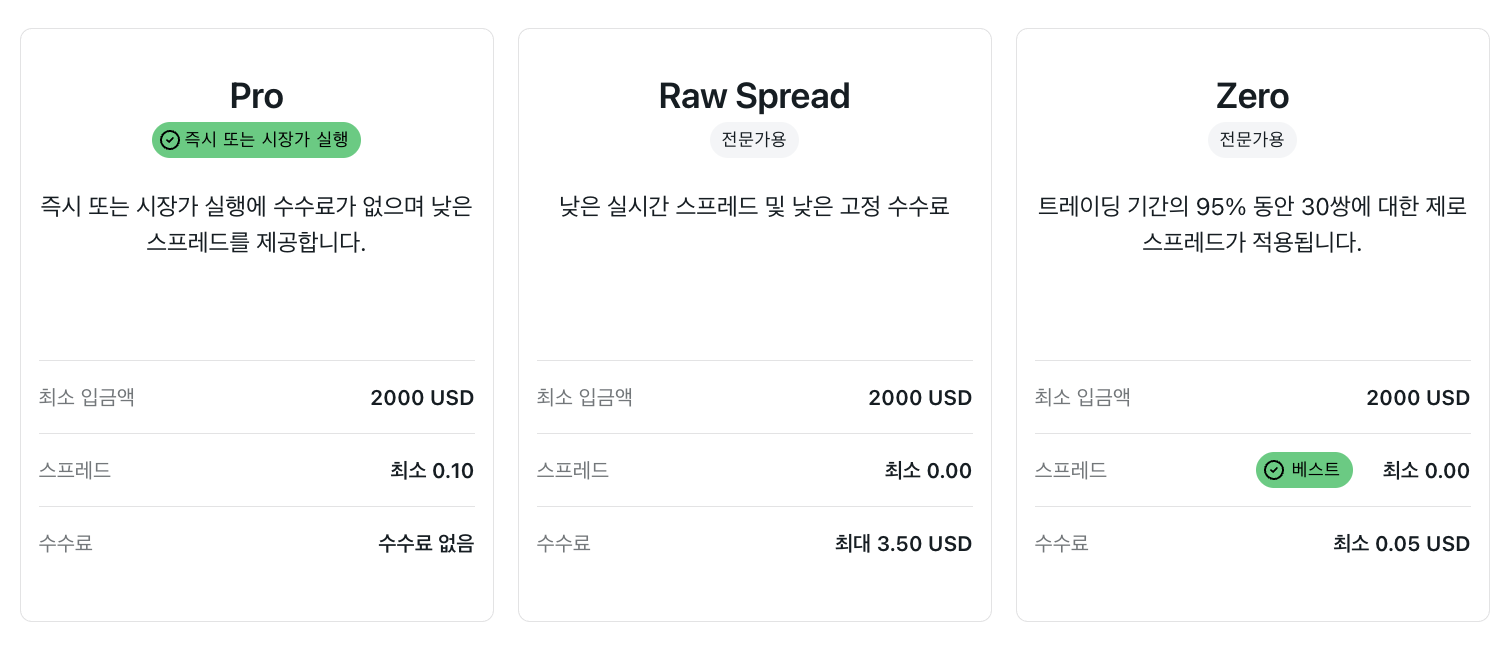The height and width of the screenshot is (650, 1510).
Task: Click the 전문가용 tag under Raw Spread
Action: 755,140
